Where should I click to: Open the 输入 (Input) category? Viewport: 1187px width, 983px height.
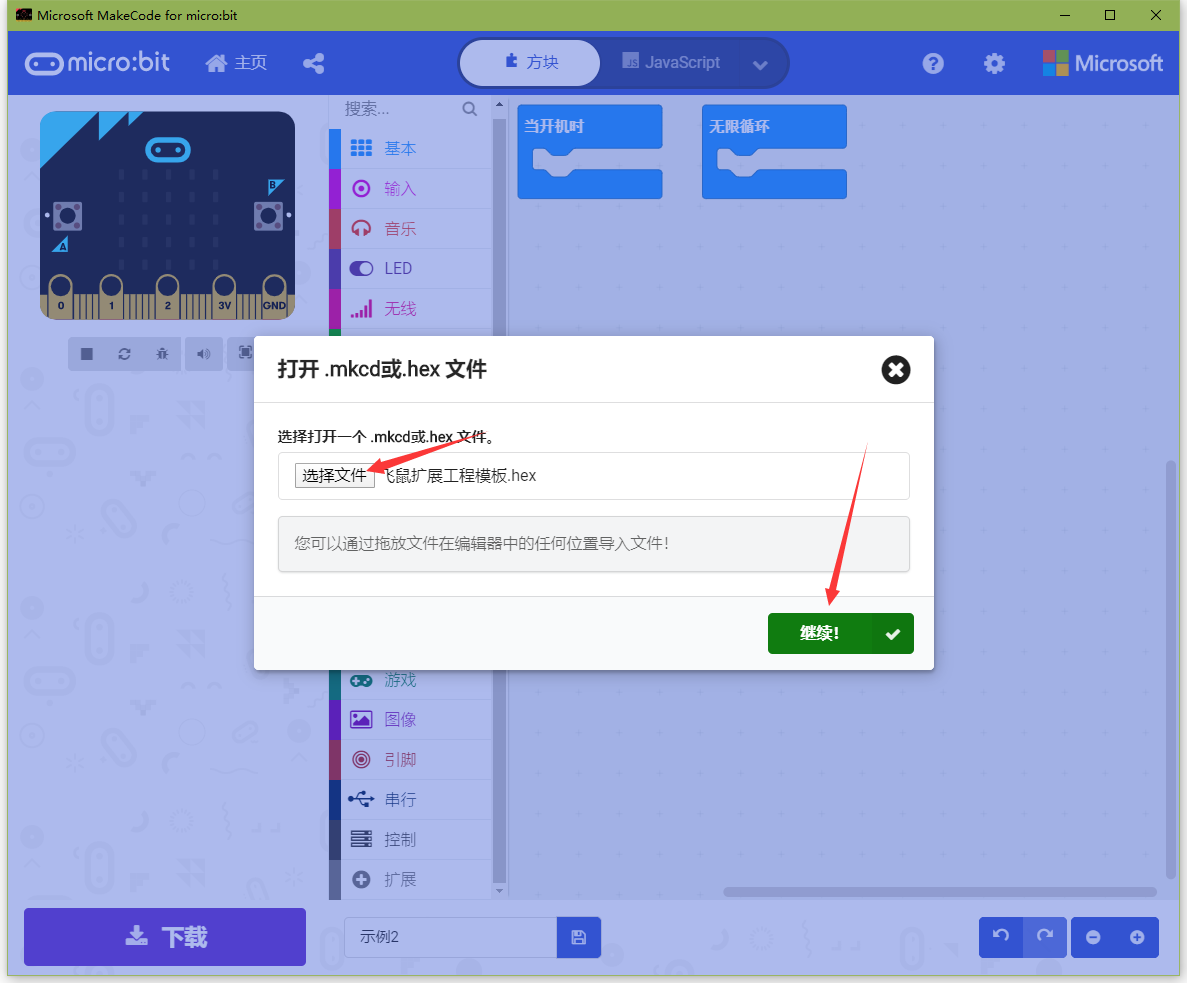pyautogui.click(x=399, y=188)
